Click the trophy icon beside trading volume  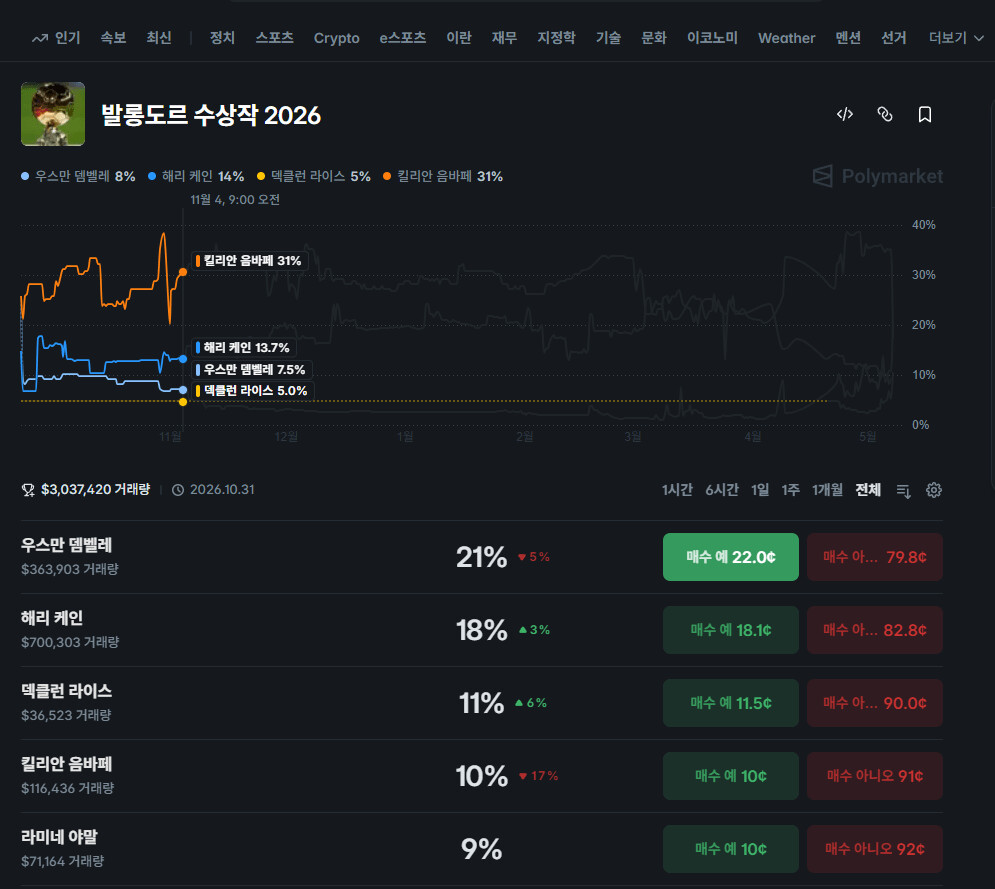28,490
